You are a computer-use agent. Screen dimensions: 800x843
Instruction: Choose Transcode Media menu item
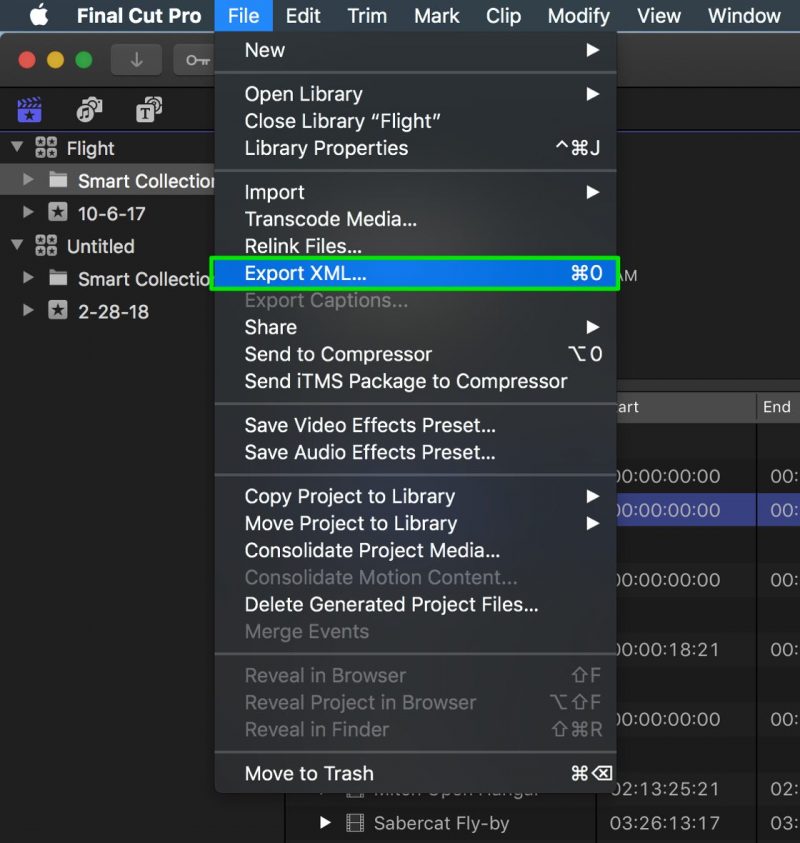tap(416, 219)
